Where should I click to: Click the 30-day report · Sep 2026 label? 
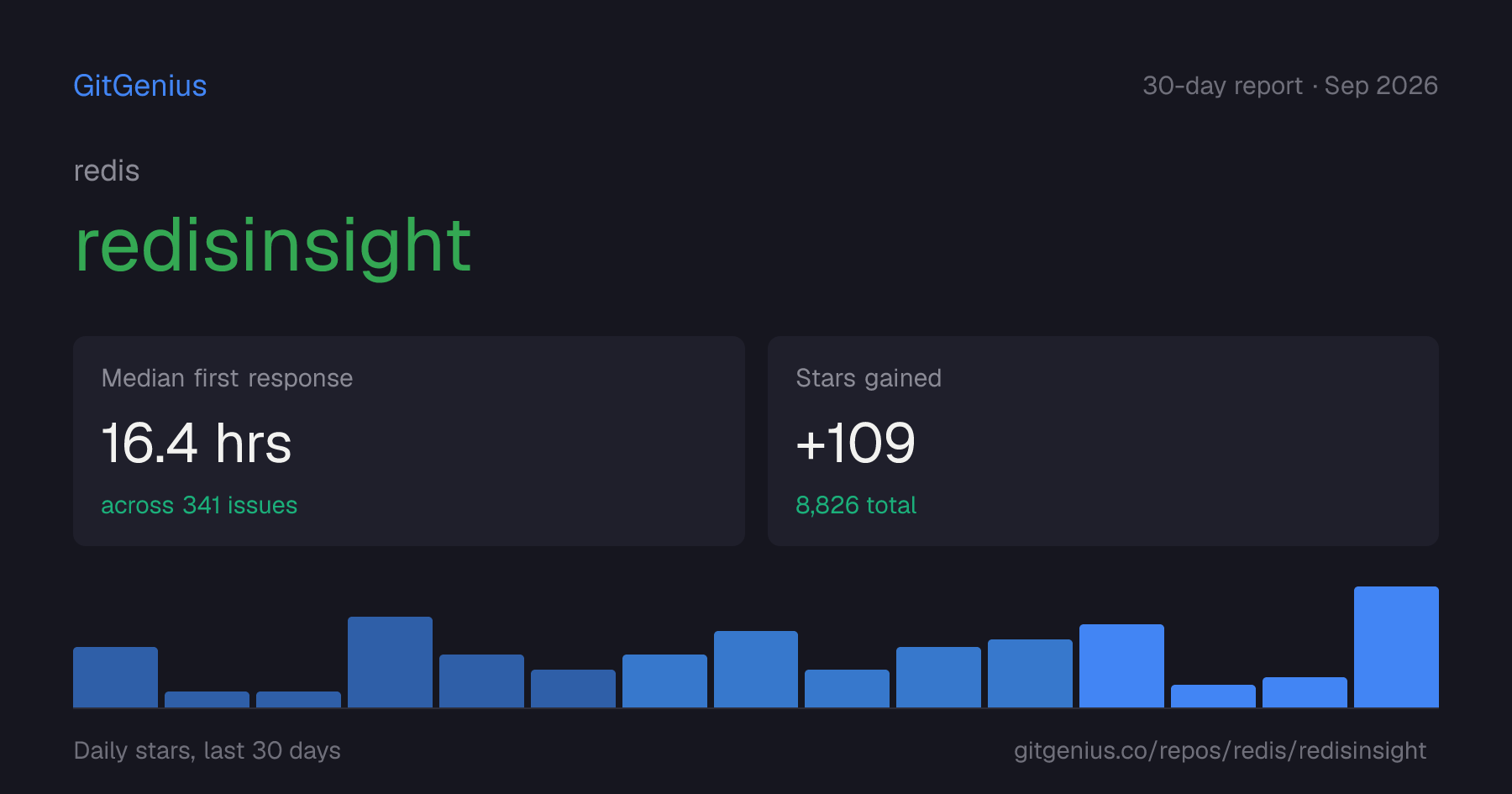1290,86
